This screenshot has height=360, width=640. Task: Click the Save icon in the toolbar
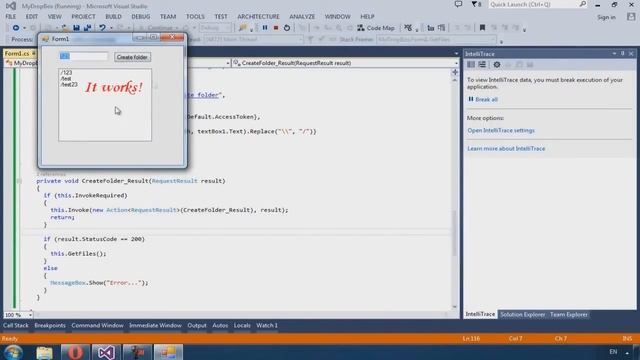(x=76, y=28)
